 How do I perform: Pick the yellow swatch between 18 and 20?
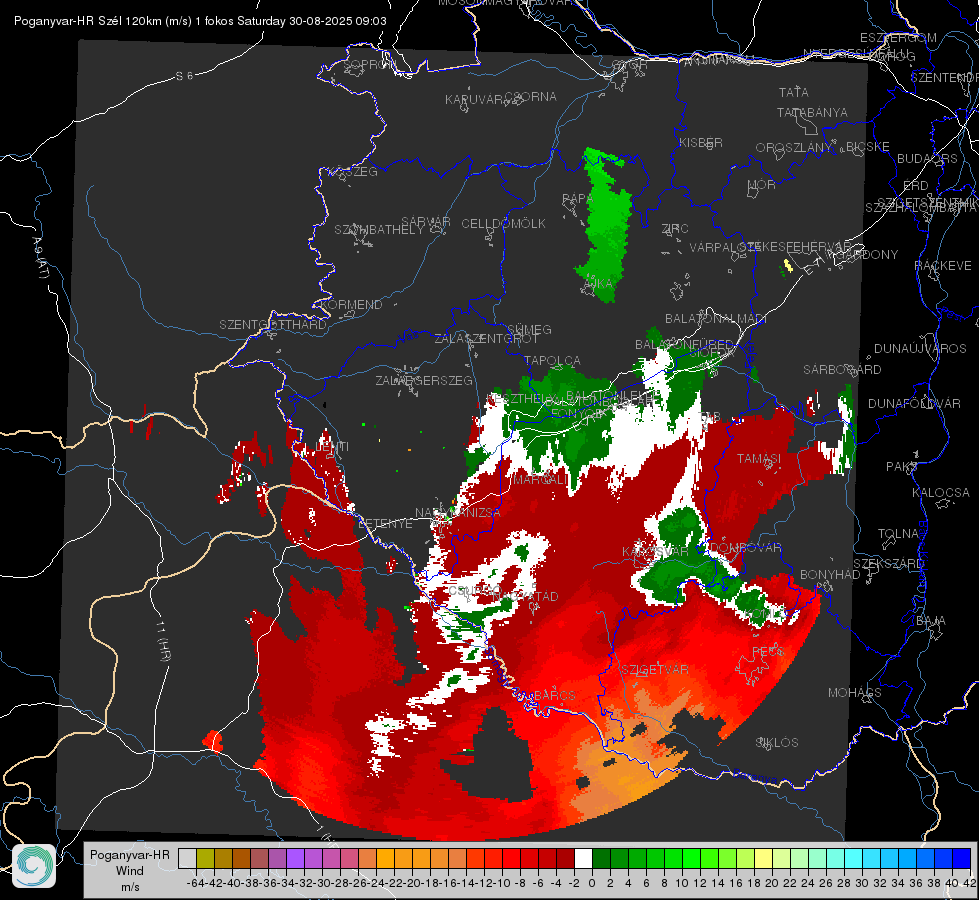click(x=764, y=858)
